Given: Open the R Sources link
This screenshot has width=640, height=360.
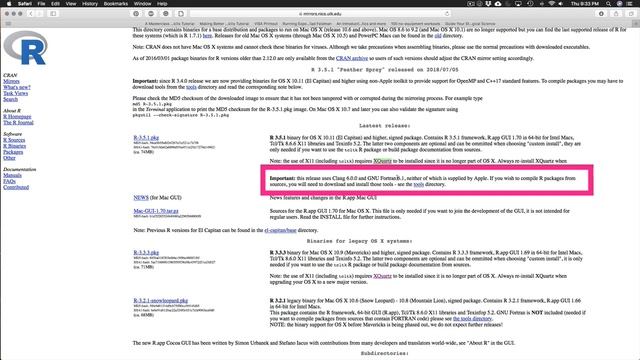Looking at the screenshot, I should pyautogui.click(x=14, y=140).
